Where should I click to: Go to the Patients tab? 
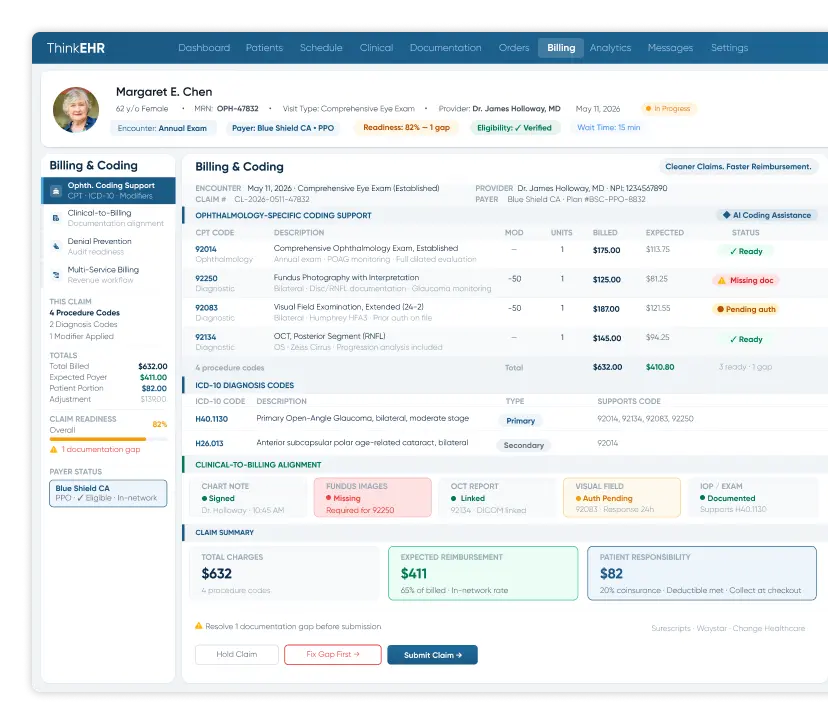coord(264,48)
